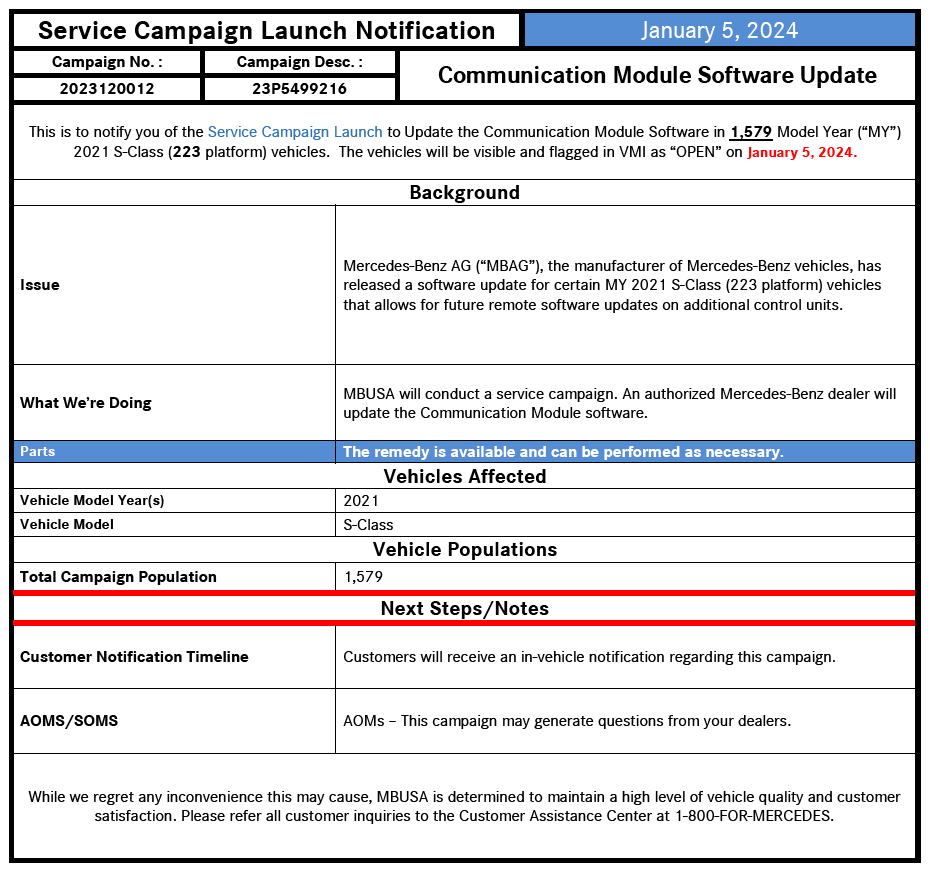Click the 'Service Campaign Launch' blue link
The height and width of the screenshot is (872, 930).
pos(295,132)
